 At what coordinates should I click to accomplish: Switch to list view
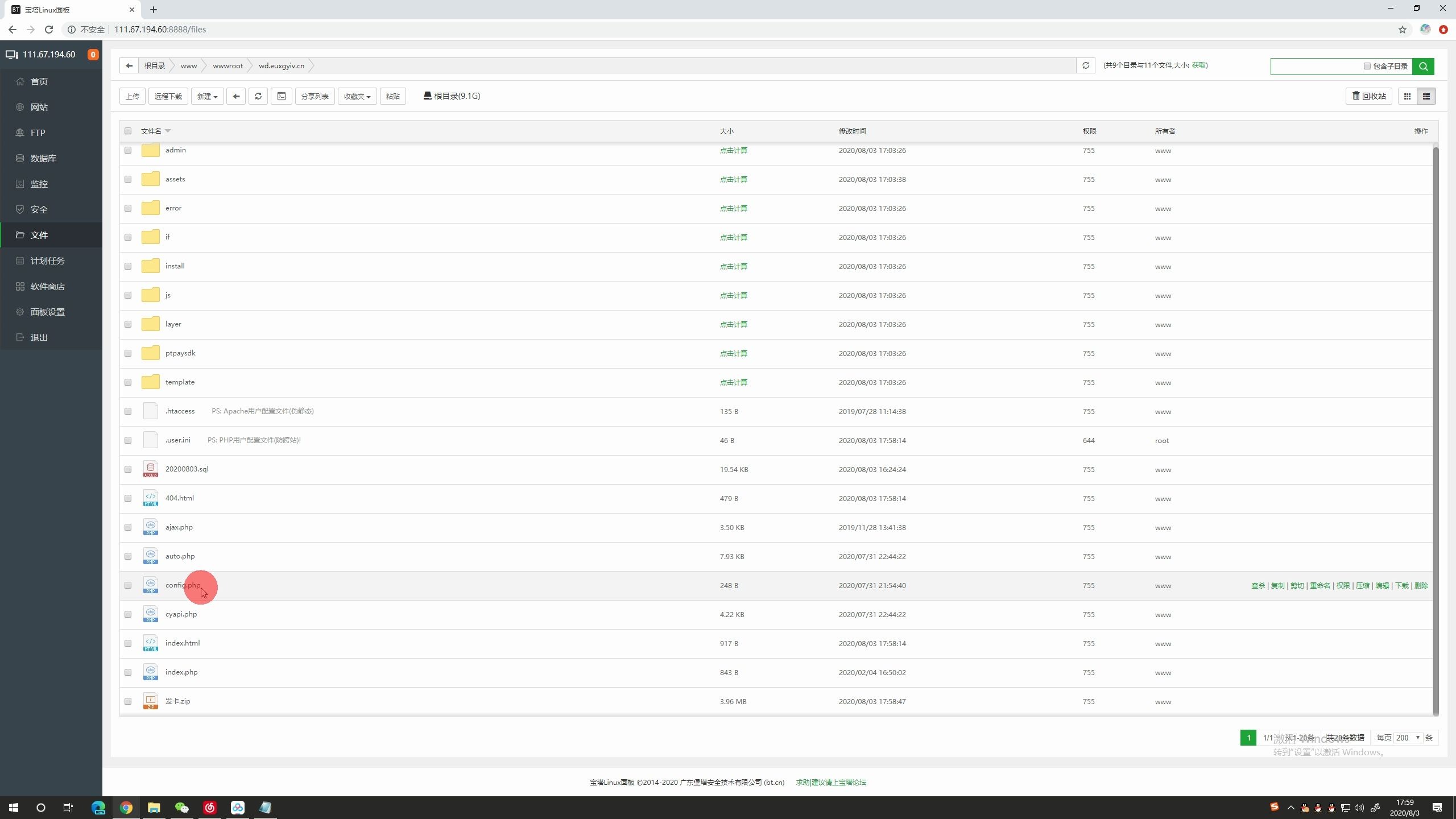point(1426,96)
